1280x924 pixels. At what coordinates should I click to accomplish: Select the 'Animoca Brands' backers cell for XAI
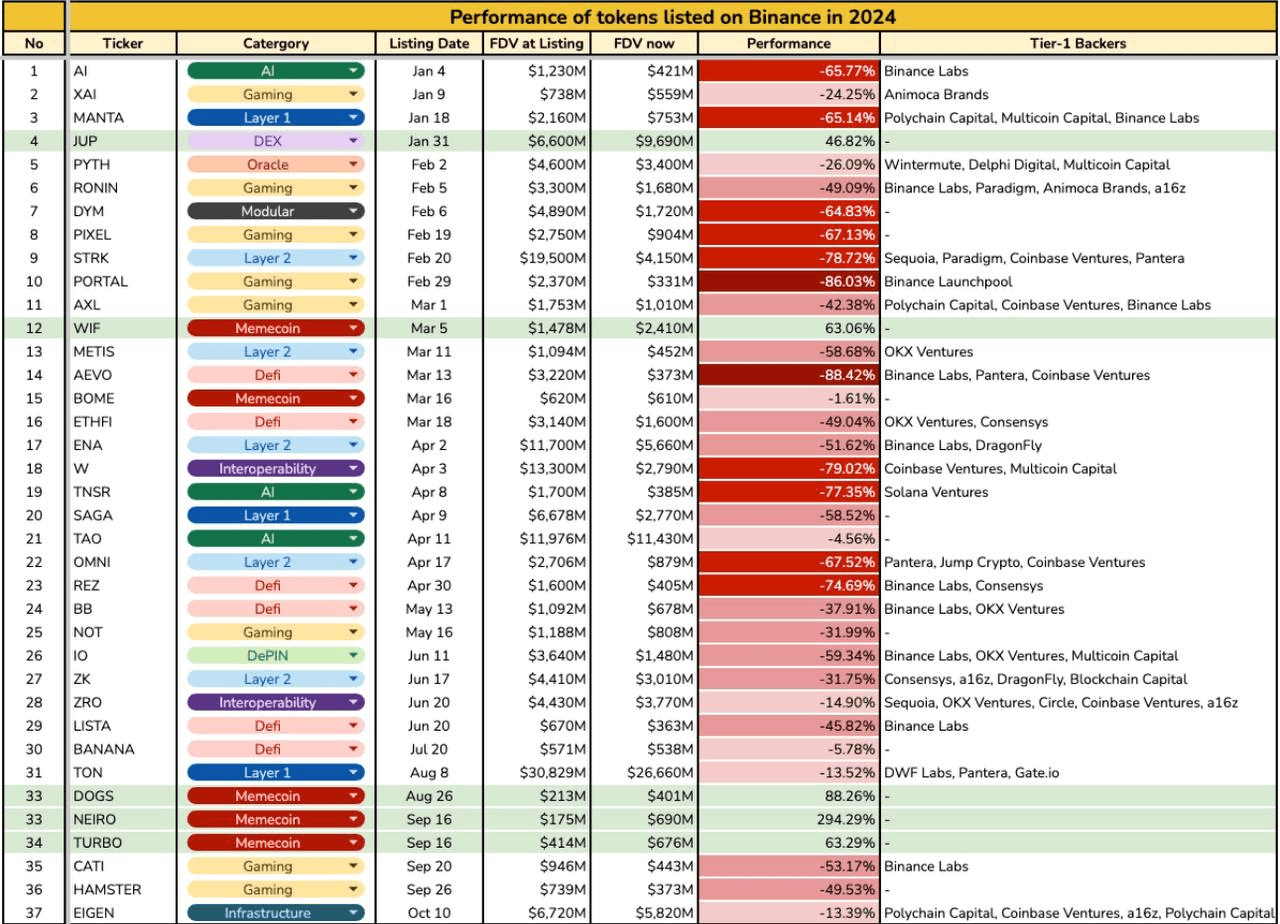click(1079, 94)
